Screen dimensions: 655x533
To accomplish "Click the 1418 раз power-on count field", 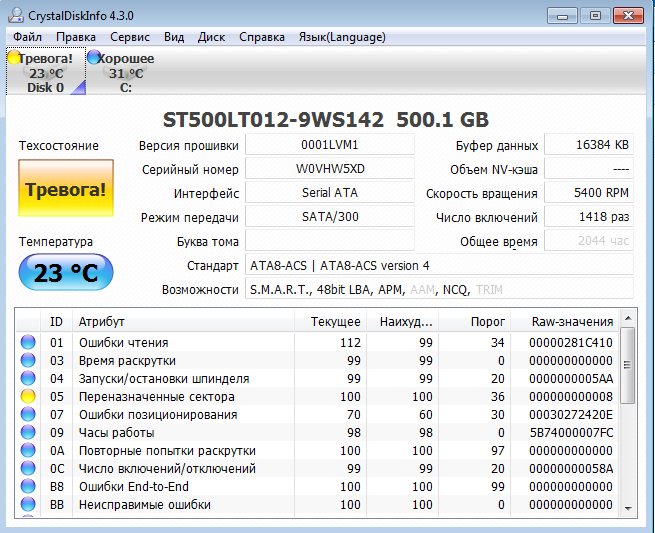I will (x=589, y=217).
